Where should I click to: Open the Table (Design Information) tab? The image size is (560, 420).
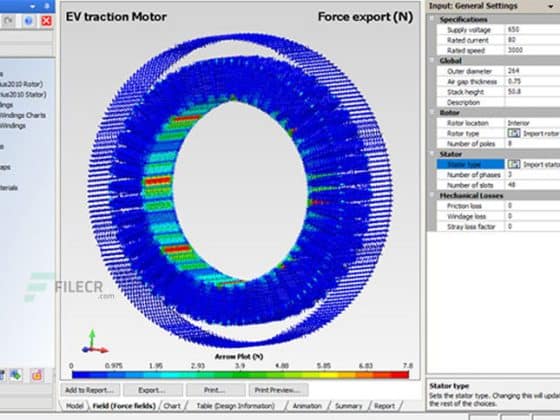(236, 406)
